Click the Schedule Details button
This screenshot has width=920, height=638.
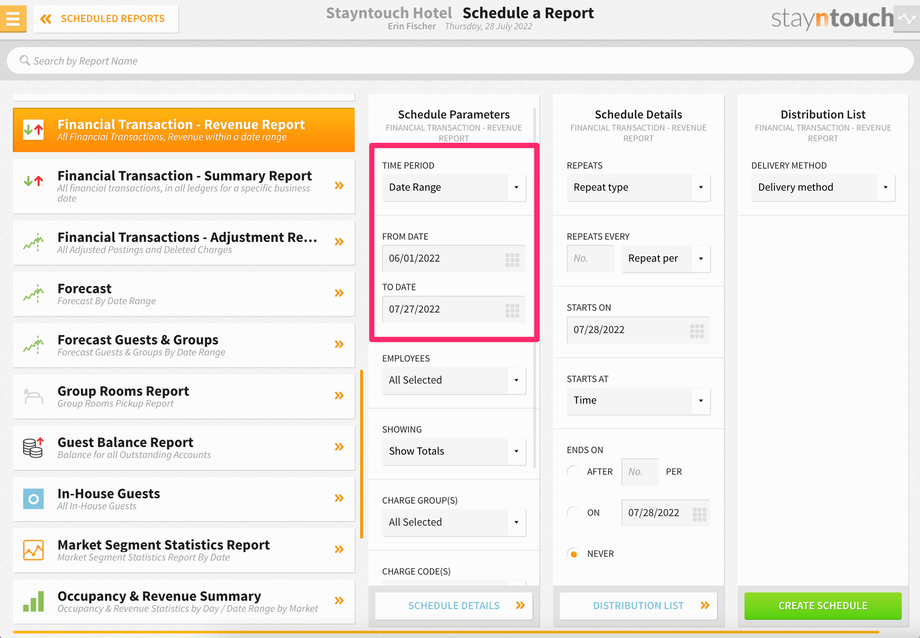pos(454,606)
